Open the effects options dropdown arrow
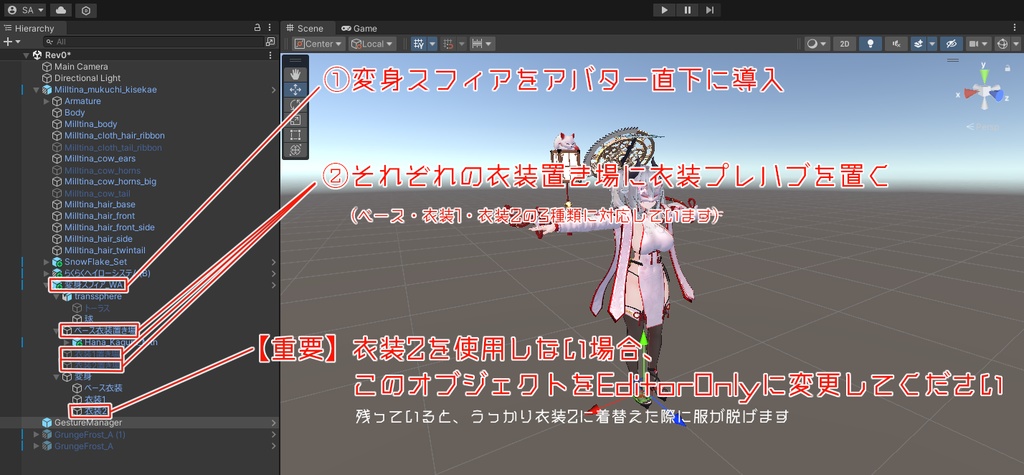Viewport: 1024px width, 475px height. (932, 44)
